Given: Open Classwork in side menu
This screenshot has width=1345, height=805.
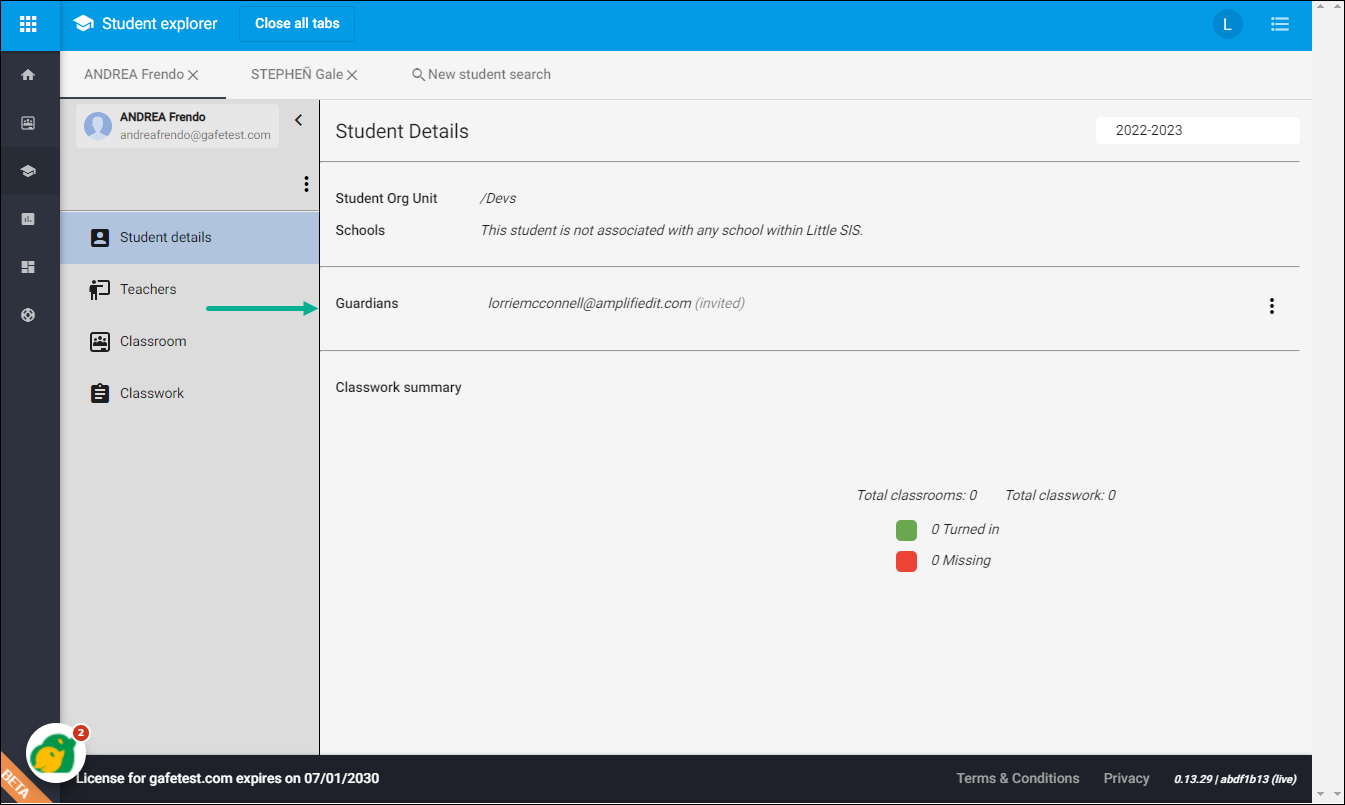Looking at the screenshot, I should [x=190, y=393].
